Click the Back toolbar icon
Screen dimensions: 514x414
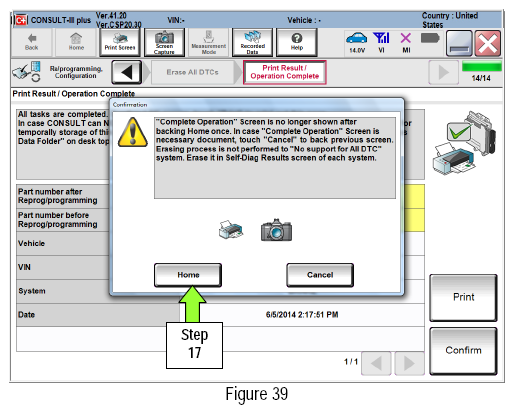click(32, 42)
